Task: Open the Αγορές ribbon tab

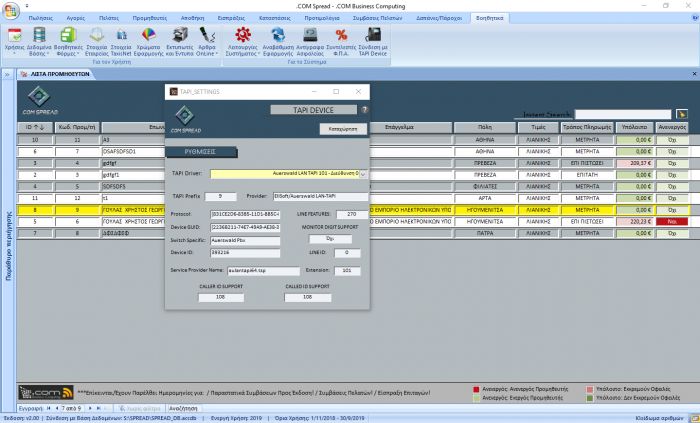Action: point(75,18)
